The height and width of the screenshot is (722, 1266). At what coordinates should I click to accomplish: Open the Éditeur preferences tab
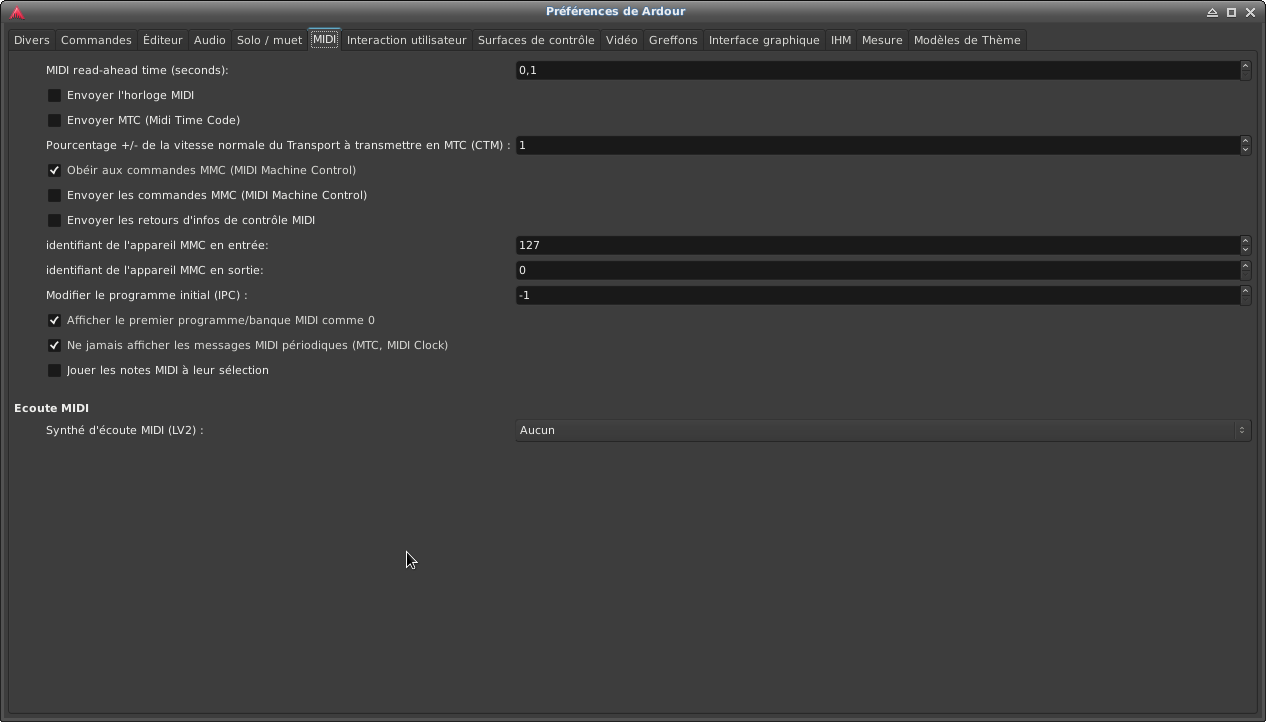point(162,40)
